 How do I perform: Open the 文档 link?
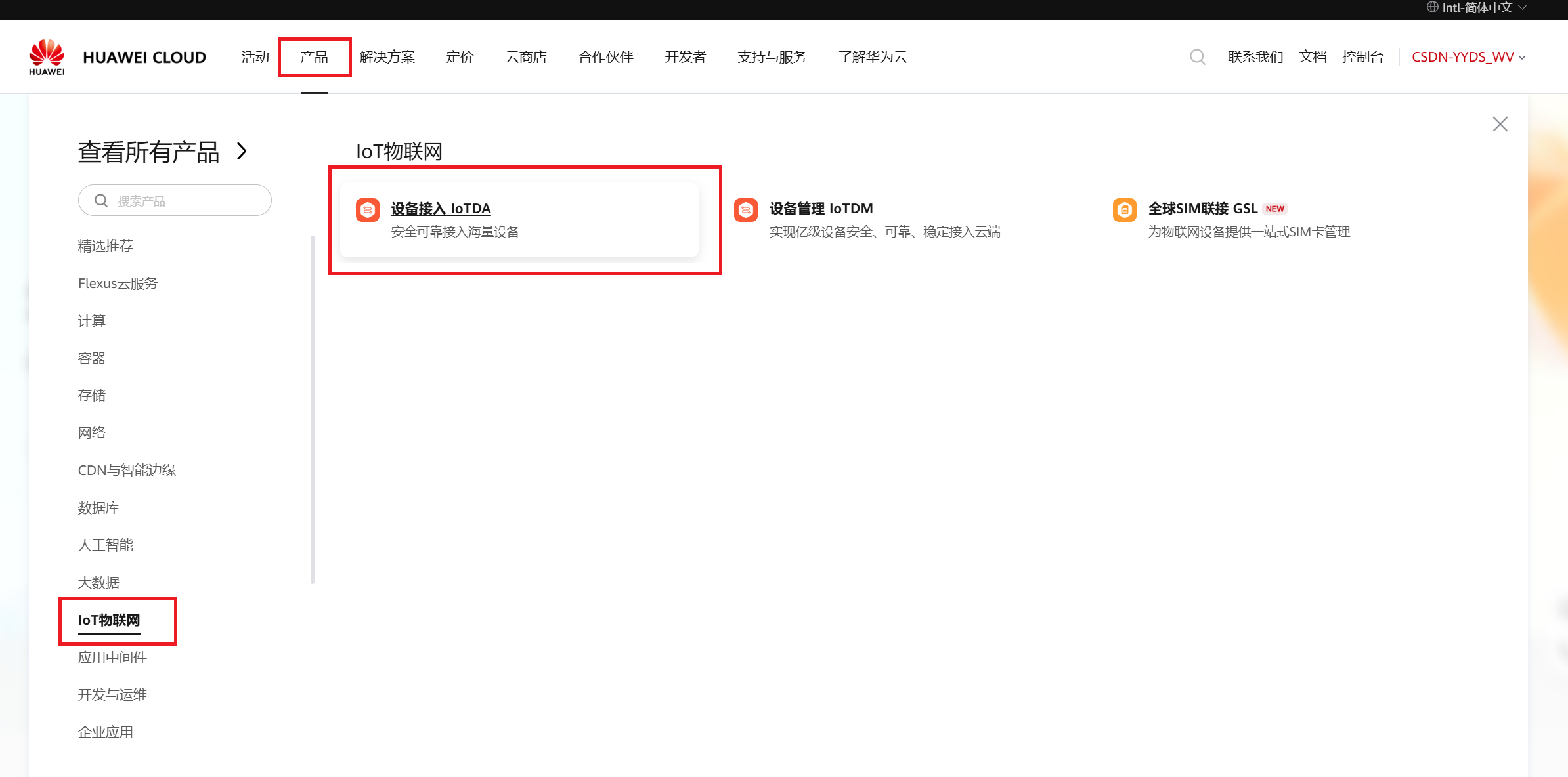(x=1313, y=57)
